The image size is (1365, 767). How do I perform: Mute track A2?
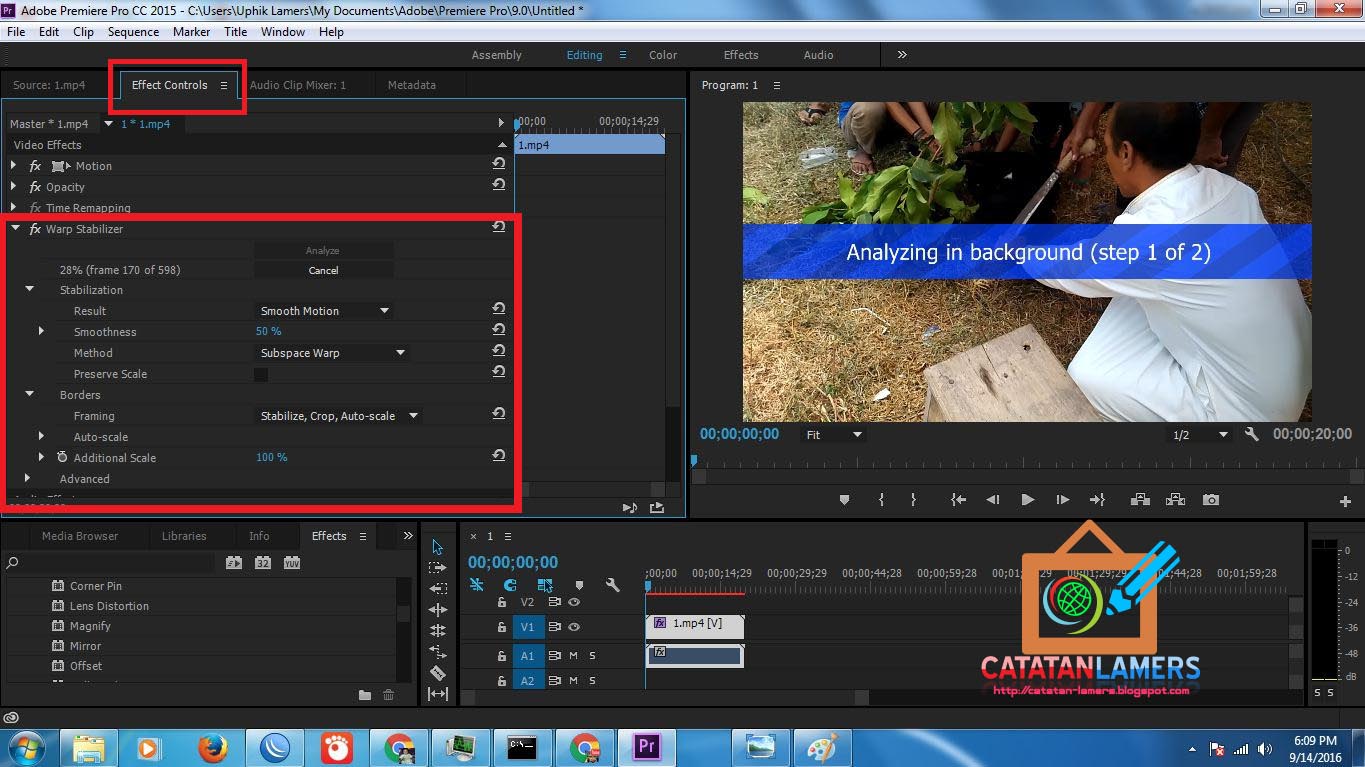(574, 681)
